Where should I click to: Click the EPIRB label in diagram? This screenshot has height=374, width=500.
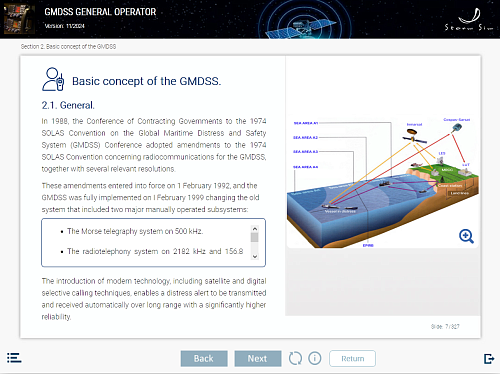(x=368, y=245)
